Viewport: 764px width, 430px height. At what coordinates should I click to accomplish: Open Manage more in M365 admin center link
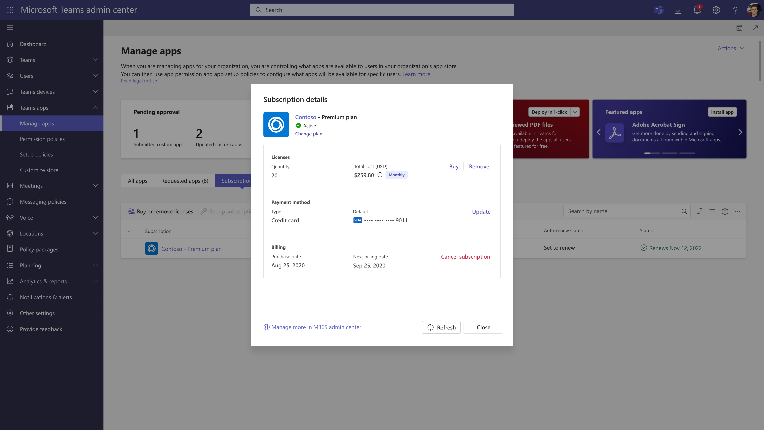point(312,327)
